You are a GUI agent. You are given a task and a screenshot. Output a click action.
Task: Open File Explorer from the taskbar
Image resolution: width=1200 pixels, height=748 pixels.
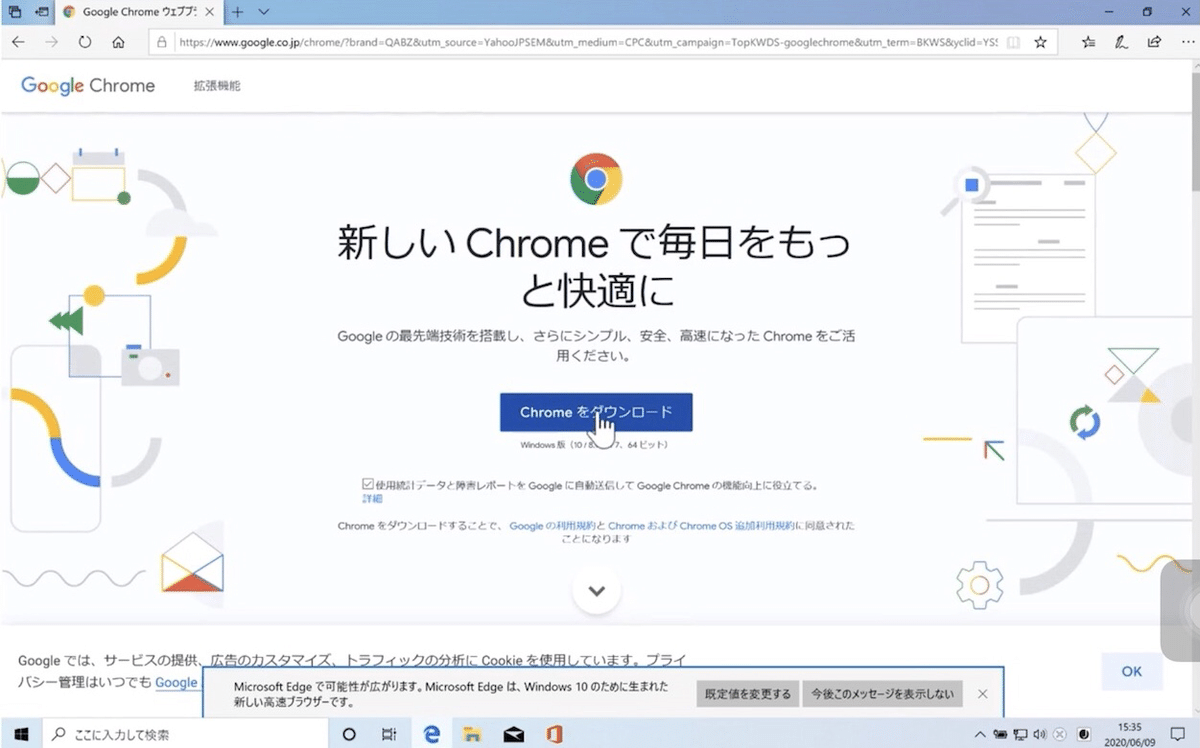(473, 734)
